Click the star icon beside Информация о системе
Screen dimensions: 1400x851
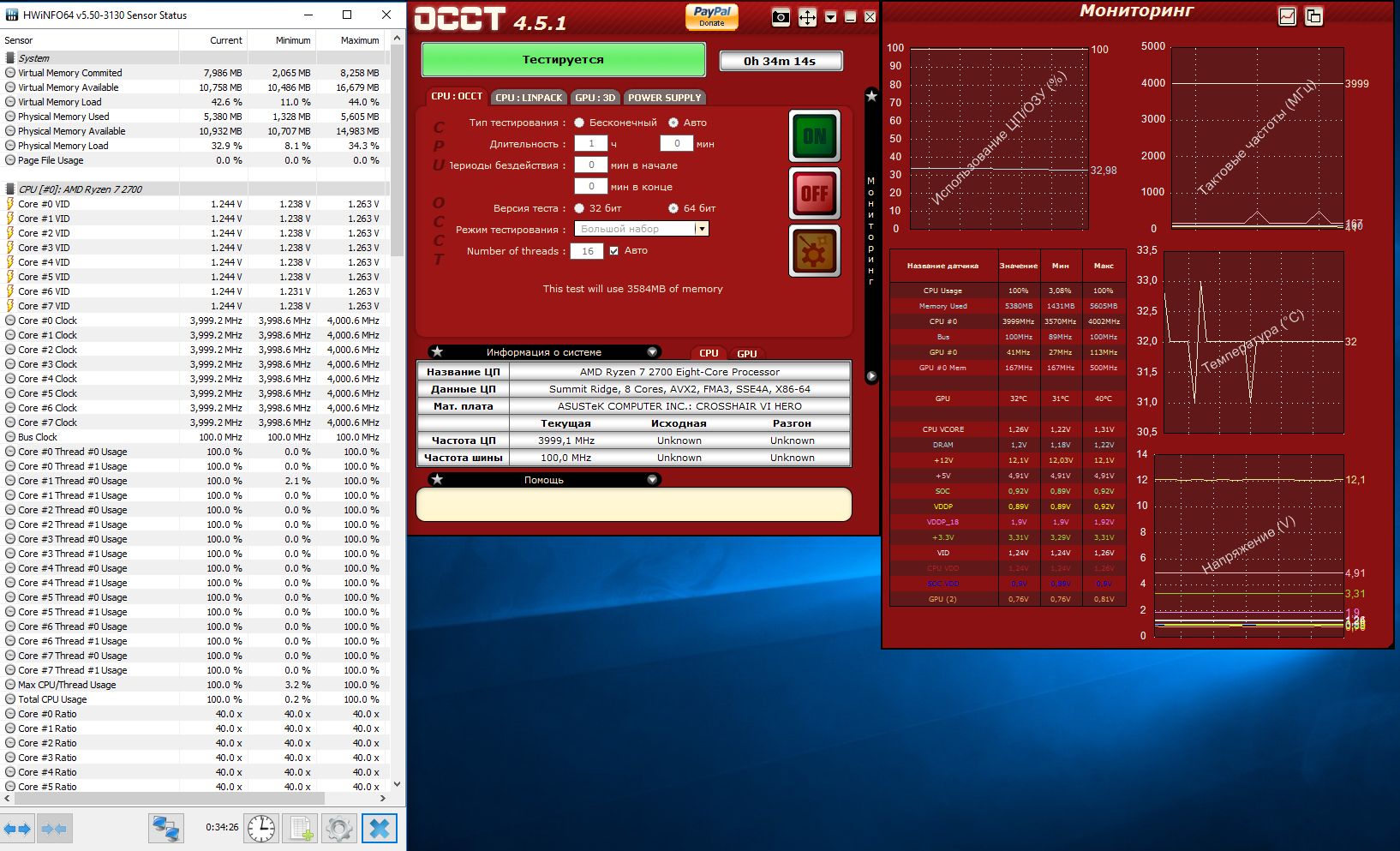(x=437, y=352)
